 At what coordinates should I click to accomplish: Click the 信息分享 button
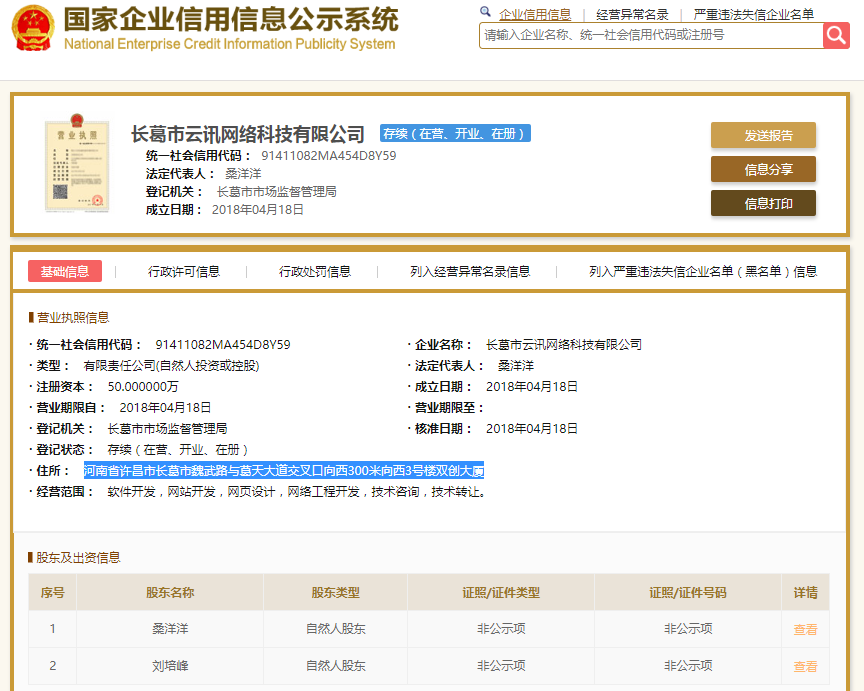point(763,170)
